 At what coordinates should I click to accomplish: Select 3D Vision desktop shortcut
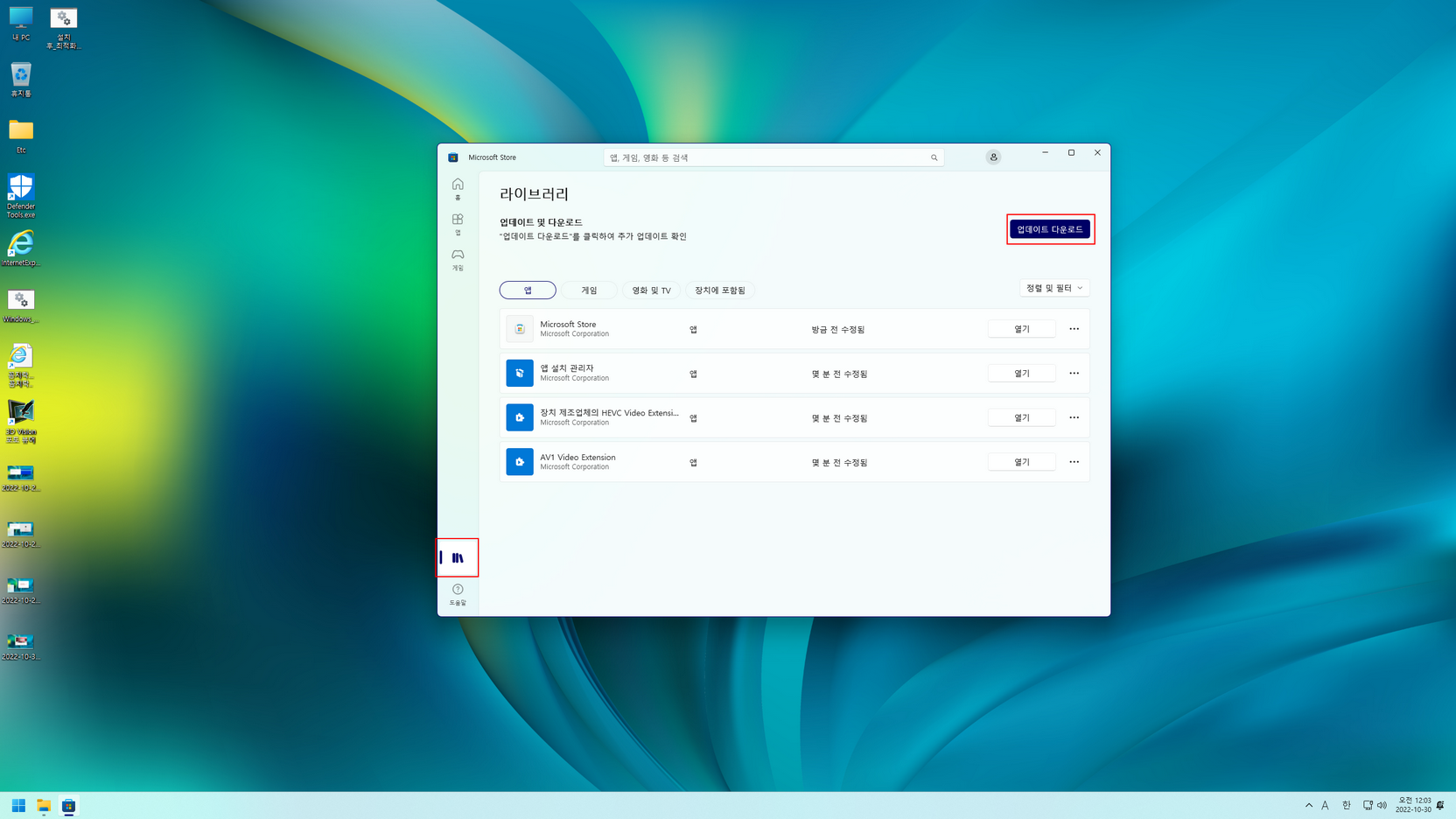[21, 422]
